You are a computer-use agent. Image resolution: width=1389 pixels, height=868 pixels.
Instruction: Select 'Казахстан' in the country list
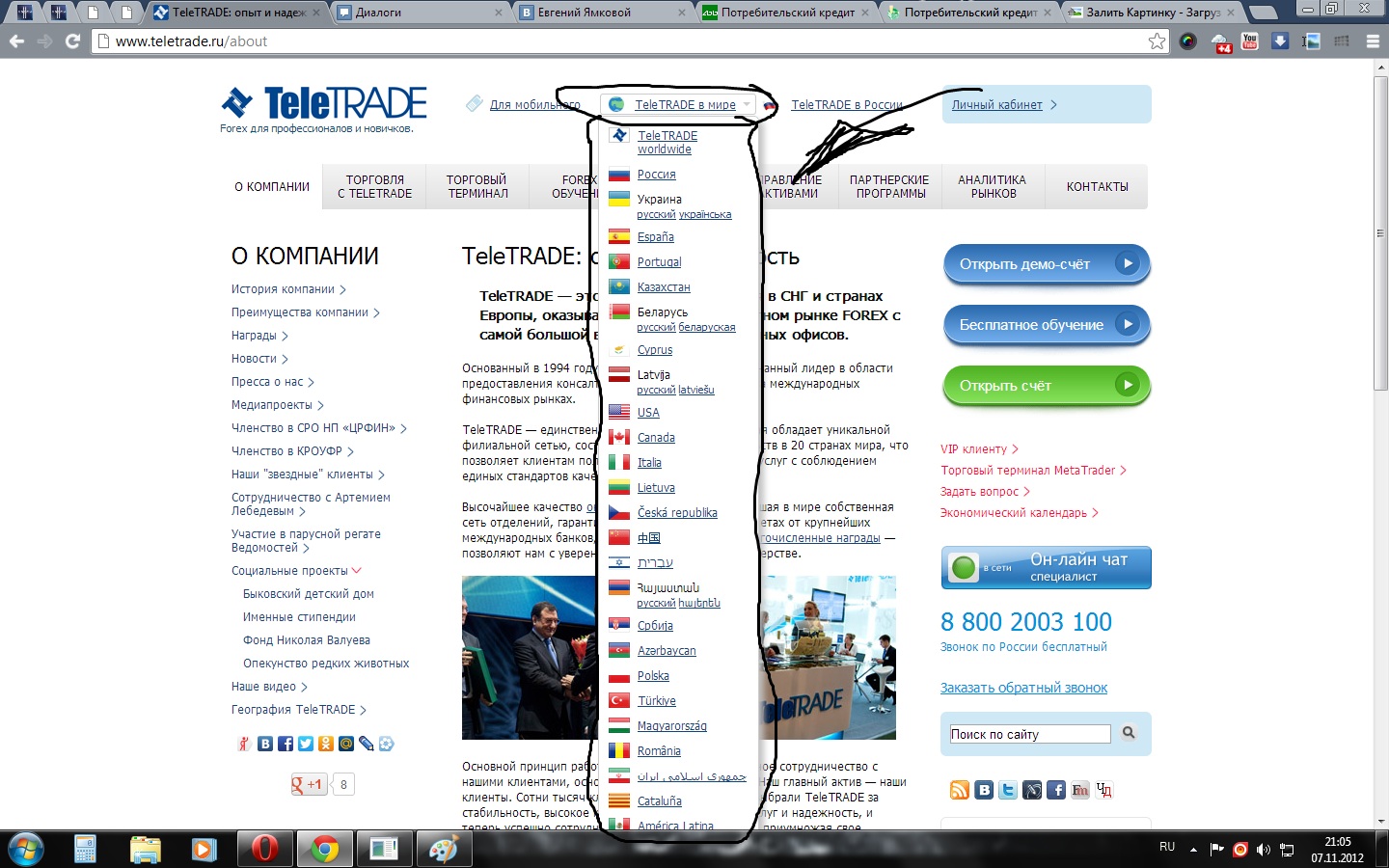[x=664, y=287]
